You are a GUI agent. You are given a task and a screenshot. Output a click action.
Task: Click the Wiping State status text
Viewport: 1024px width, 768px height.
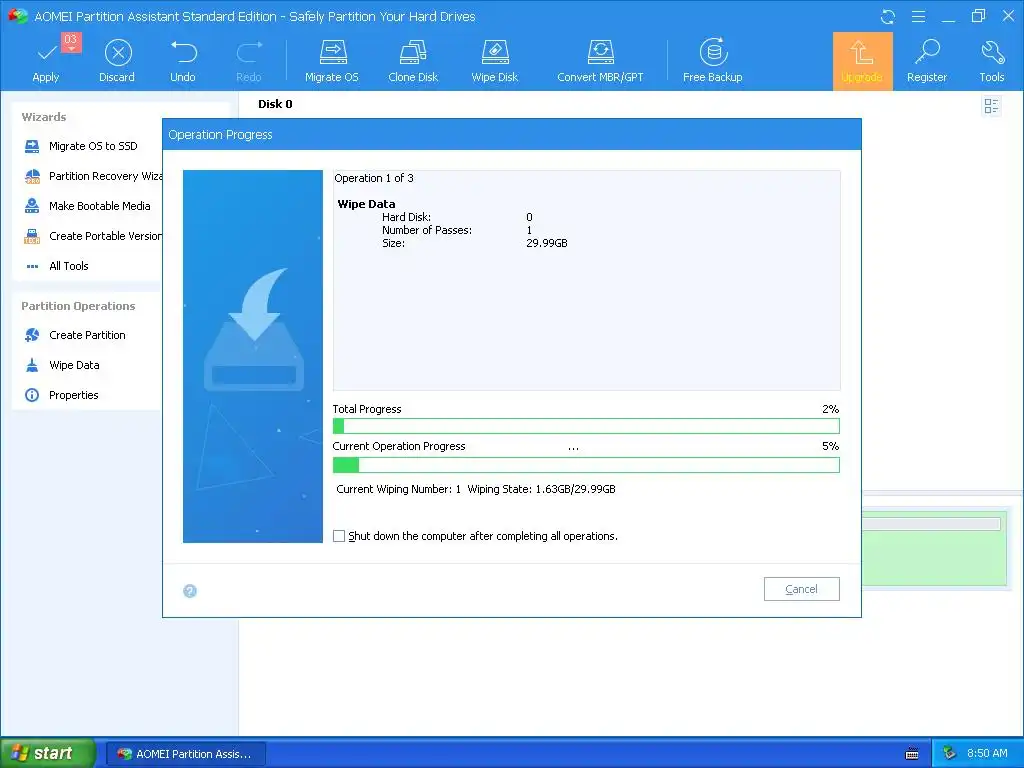tap(541, 489)
